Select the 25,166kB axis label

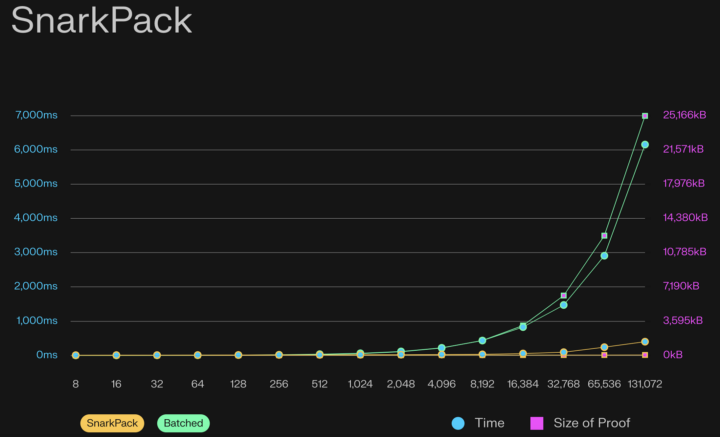[x=684, y=115]
